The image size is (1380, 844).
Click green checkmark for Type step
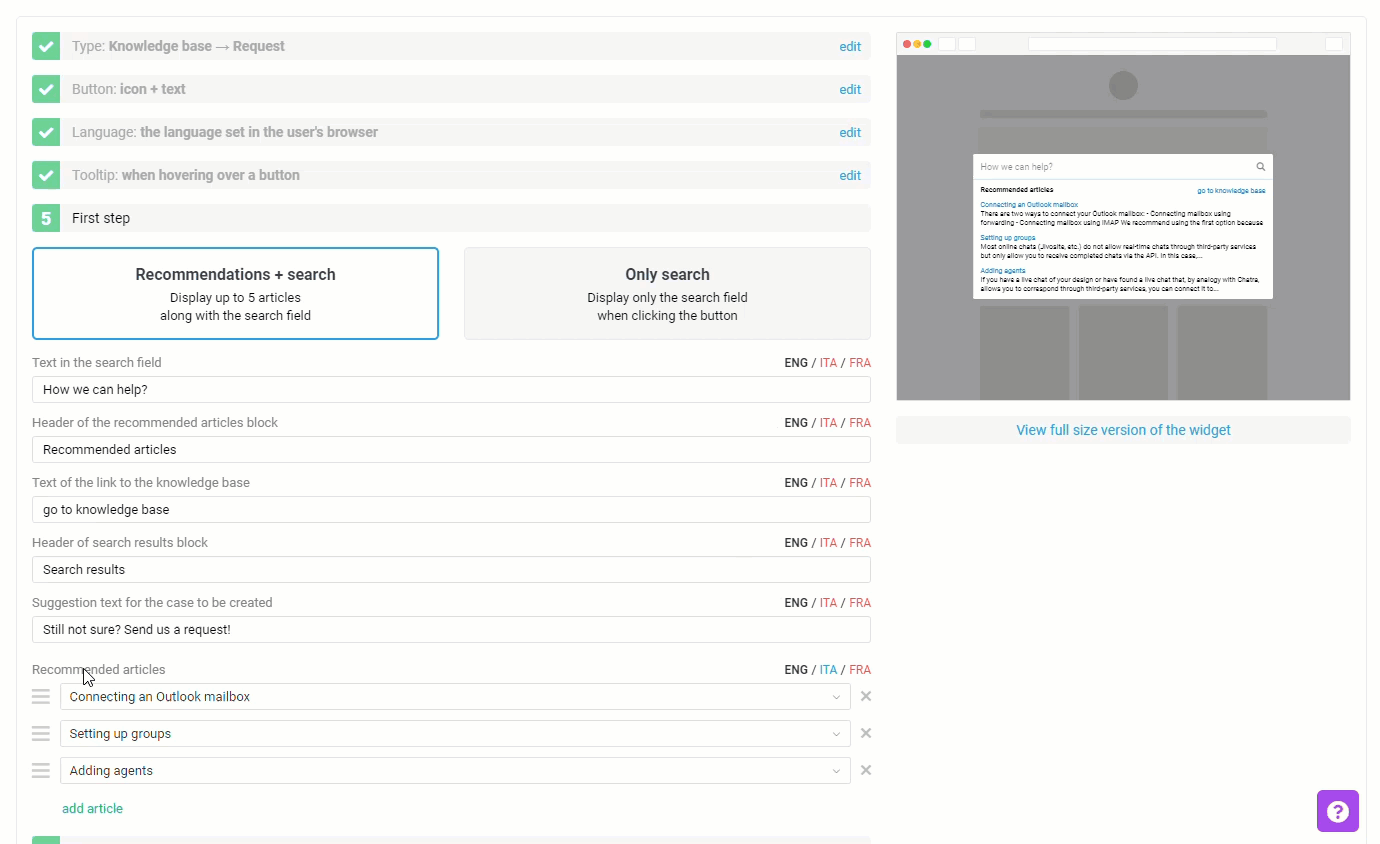[46, 46]
